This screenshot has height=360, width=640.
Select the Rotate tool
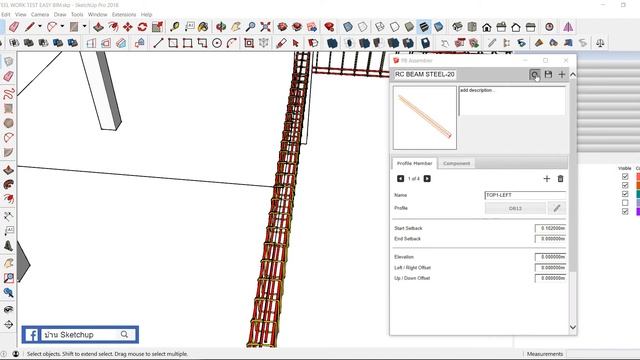pos(142,27)
